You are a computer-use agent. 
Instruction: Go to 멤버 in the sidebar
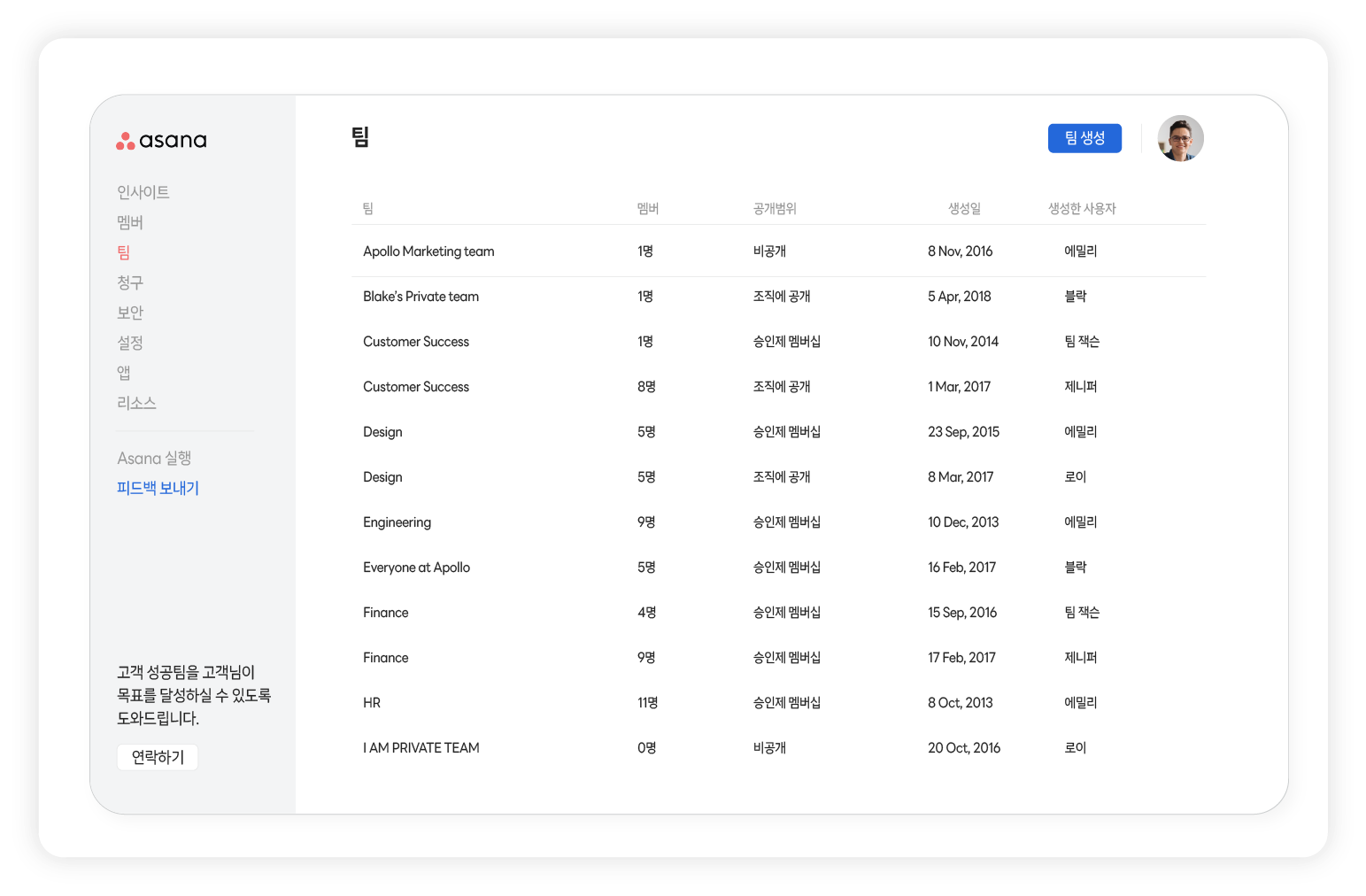pos(130,222)
